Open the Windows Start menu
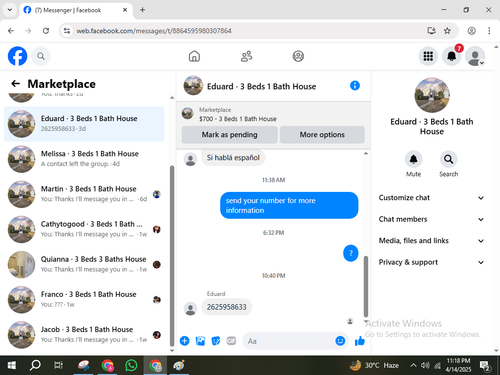The image size is (500, 375). click(11, 365)
